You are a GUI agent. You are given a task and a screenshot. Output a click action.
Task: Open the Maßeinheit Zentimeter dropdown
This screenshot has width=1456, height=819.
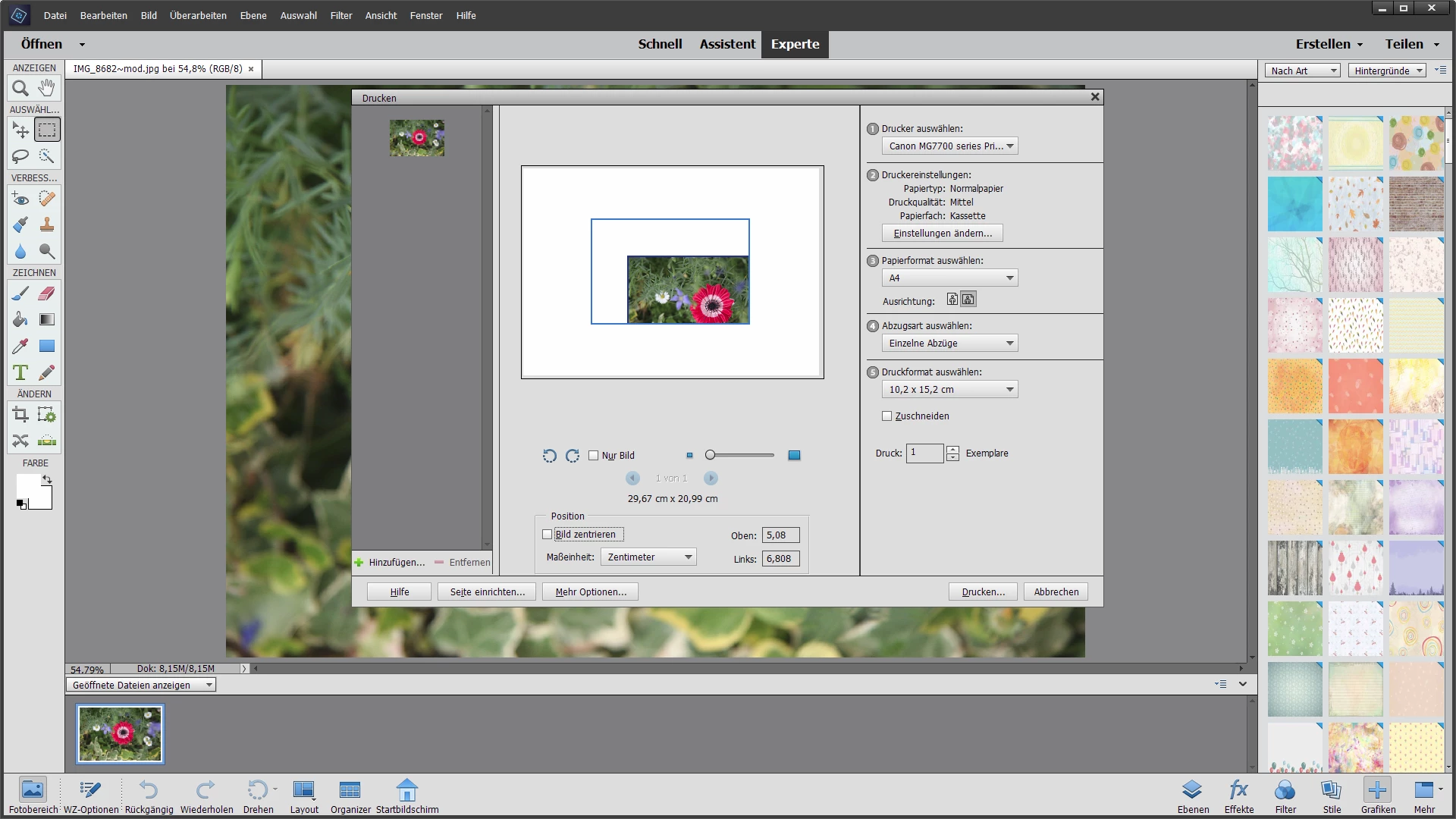coord(648,557)
